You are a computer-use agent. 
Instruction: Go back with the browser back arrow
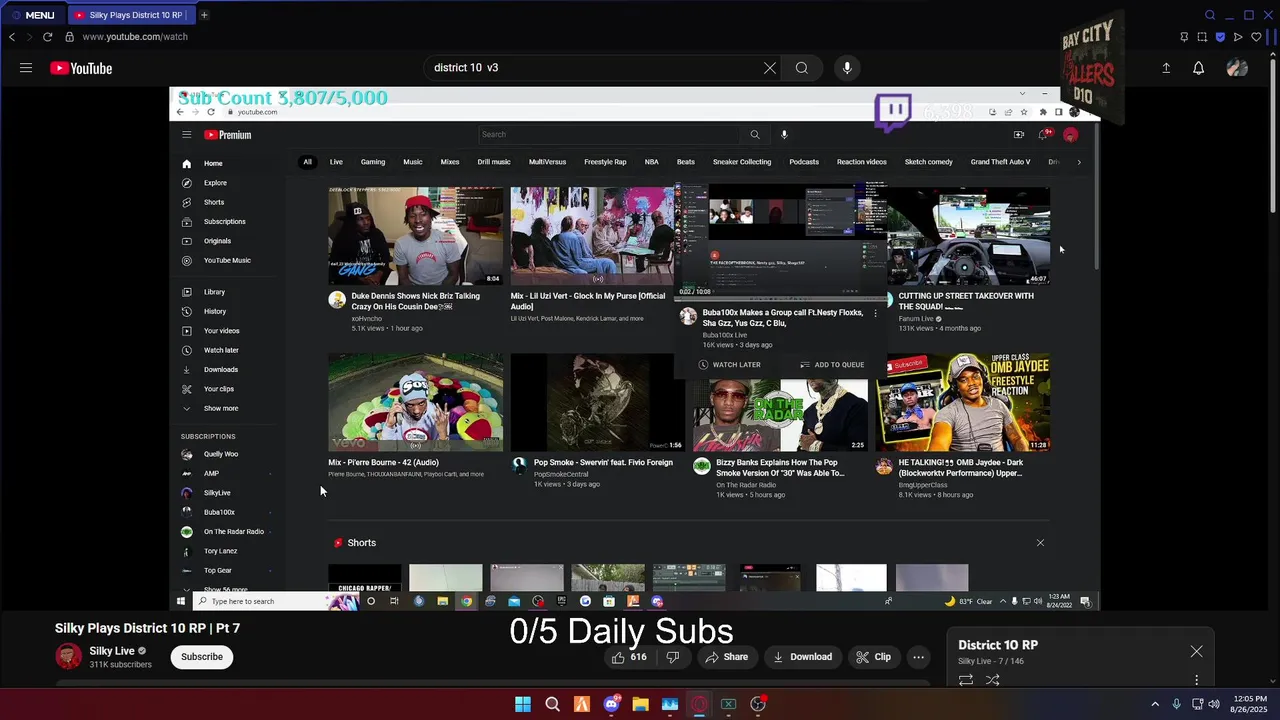tap(12, 37)
